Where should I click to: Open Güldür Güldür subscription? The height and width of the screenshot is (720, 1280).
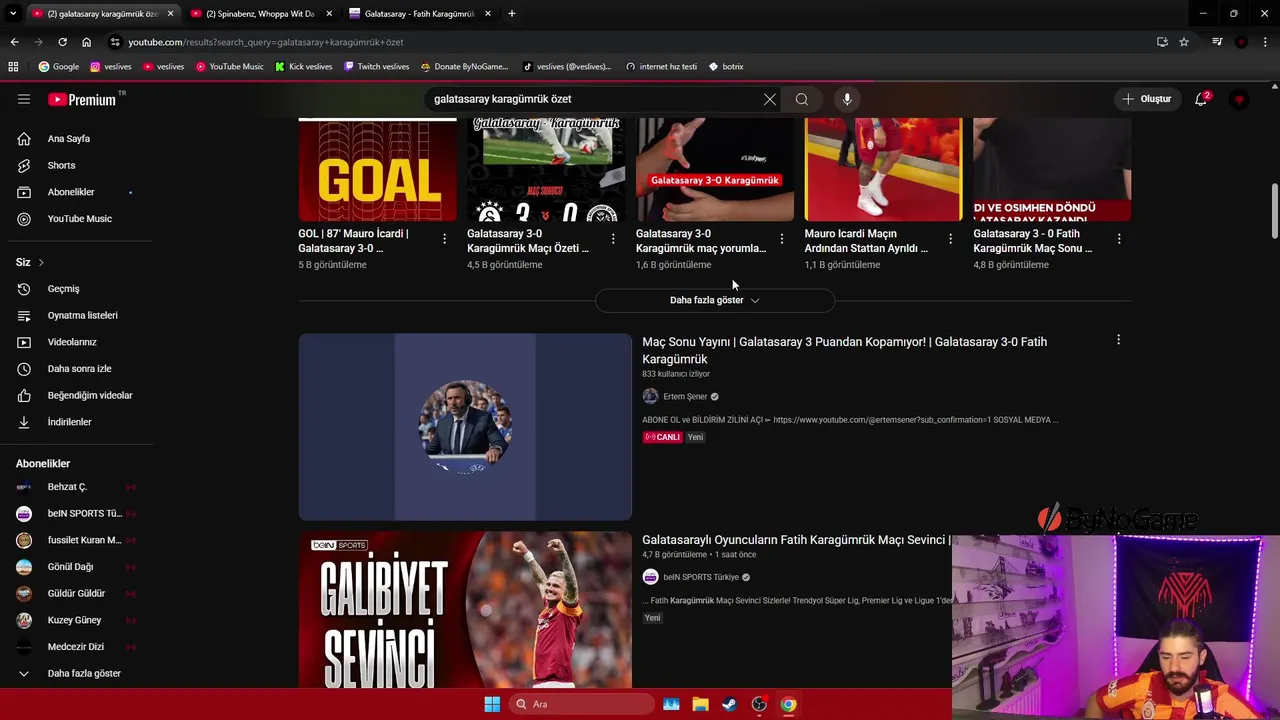[x=76, y=593]
